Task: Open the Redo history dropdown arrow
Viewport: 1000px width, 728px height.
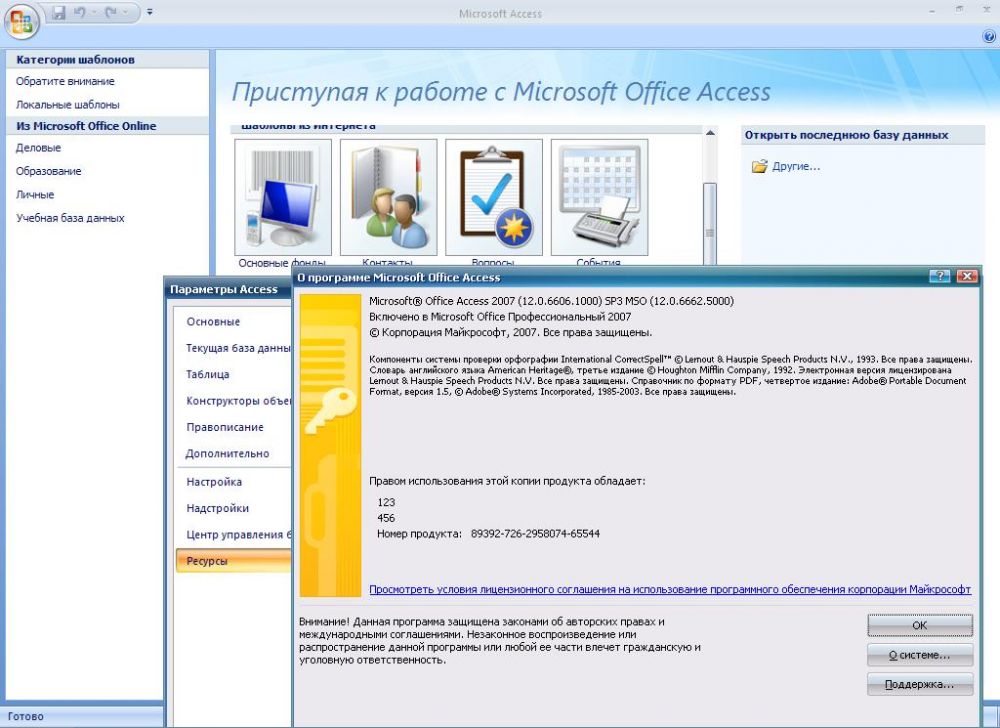Action: [x=124, y=13]
